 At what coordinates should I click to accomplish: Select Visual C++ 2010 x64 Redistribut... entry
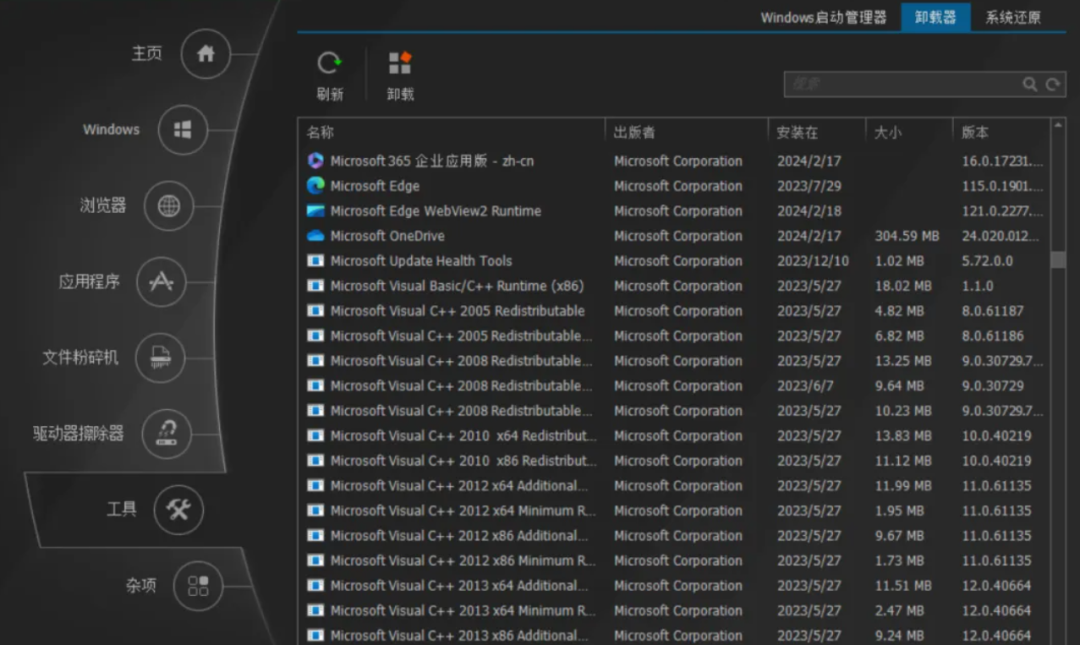[x=463, y=436]
